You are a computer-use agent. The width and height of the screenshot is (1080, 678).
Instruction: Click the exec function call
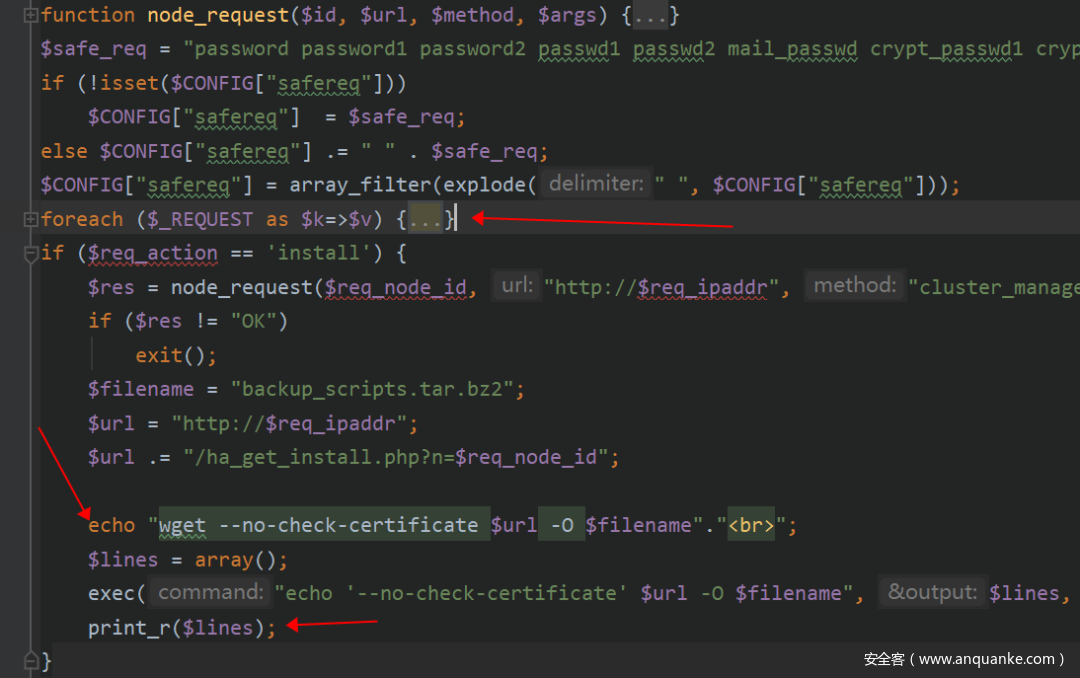point(111,593)
